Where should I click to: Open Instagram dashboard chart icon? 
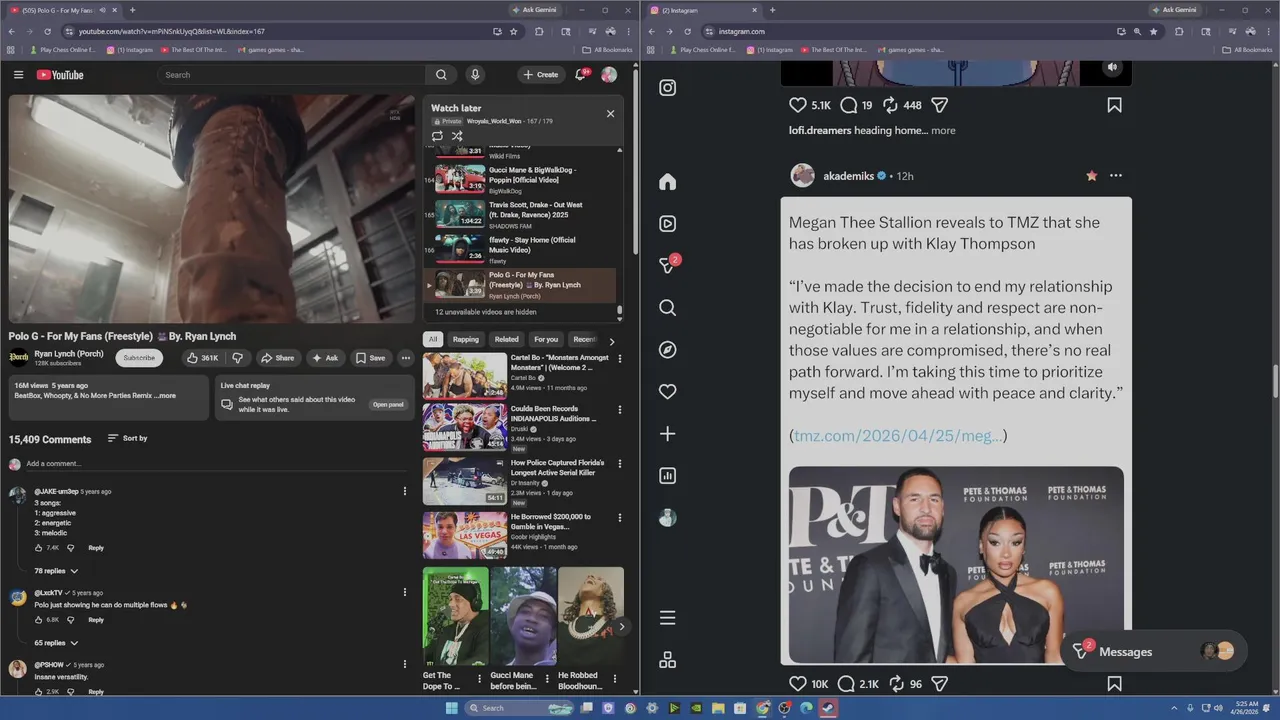[x=668, y=476]
